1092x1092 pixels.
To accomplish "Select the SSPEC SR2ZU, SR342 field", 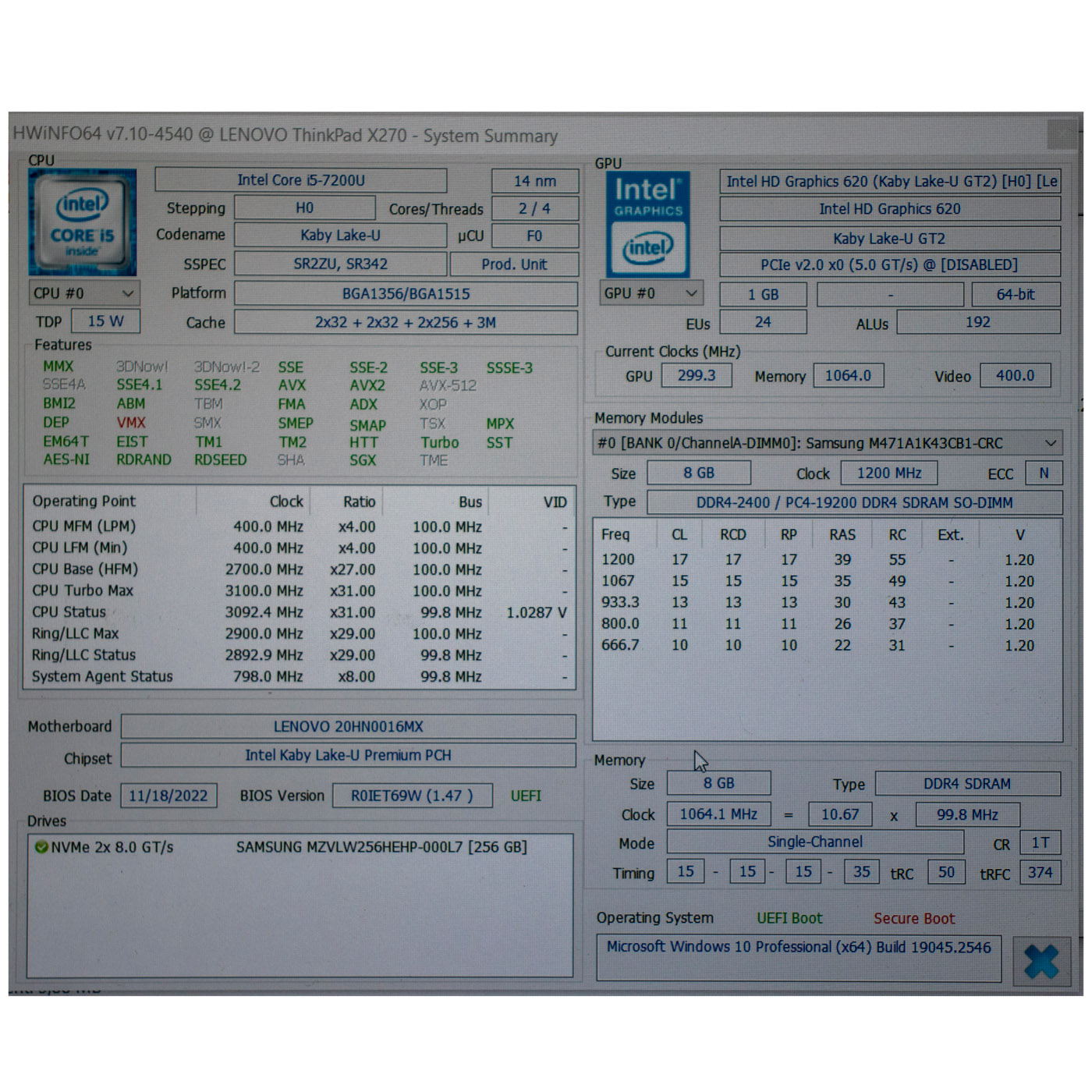I will pyautogui.click(x=341, y=264).
